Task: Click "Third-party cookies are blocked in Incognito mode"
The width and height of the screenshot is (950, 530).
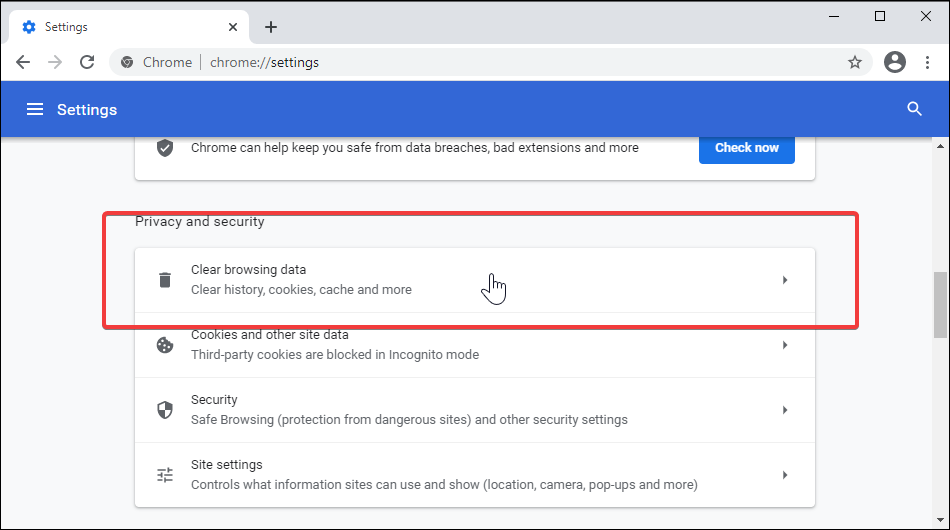Action: [335, 354]
